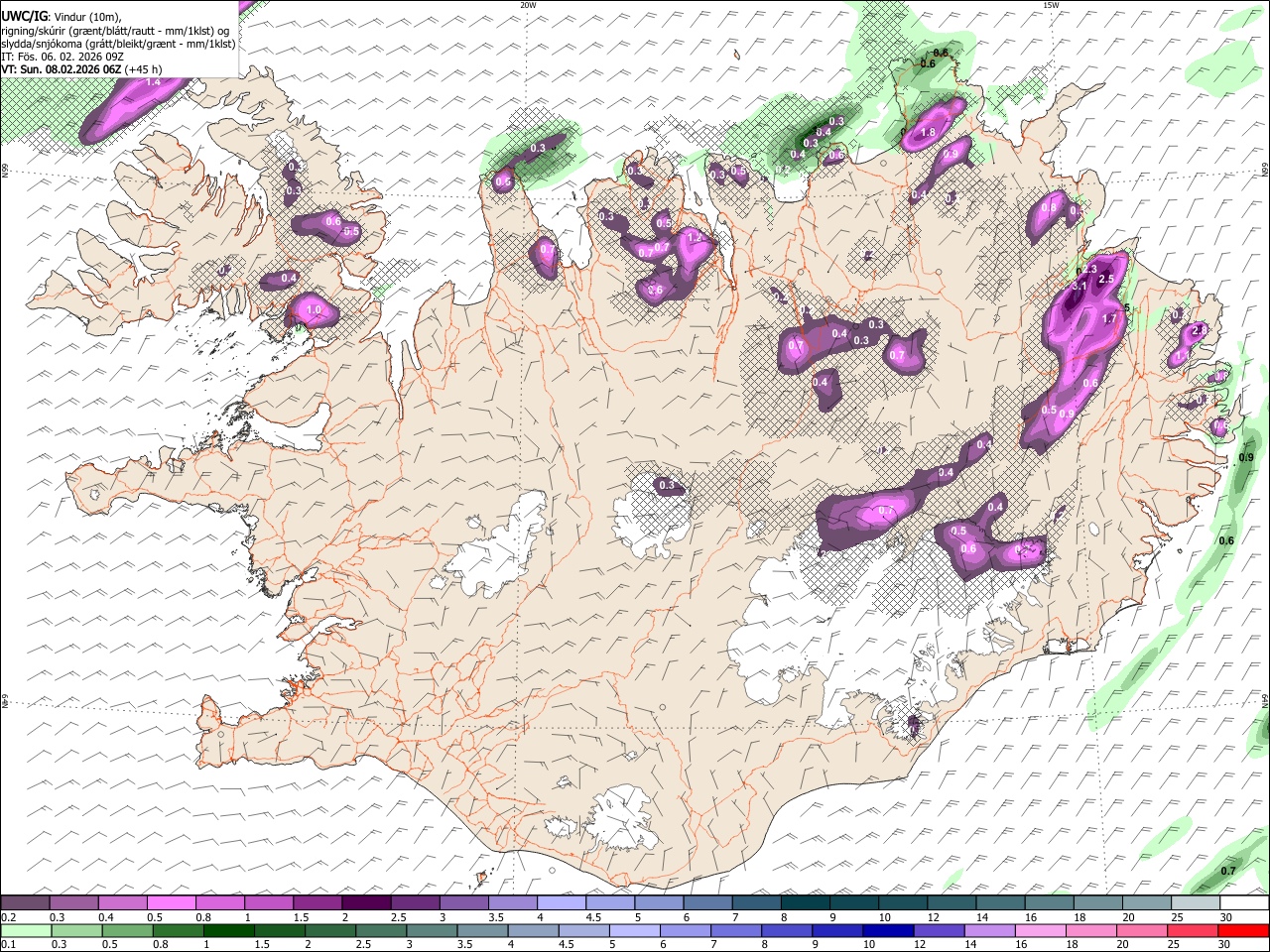Pick the lower red-pink swatch starting at 25
The width and height of the screenshot is (1270, 952).
pos(1193,930)
